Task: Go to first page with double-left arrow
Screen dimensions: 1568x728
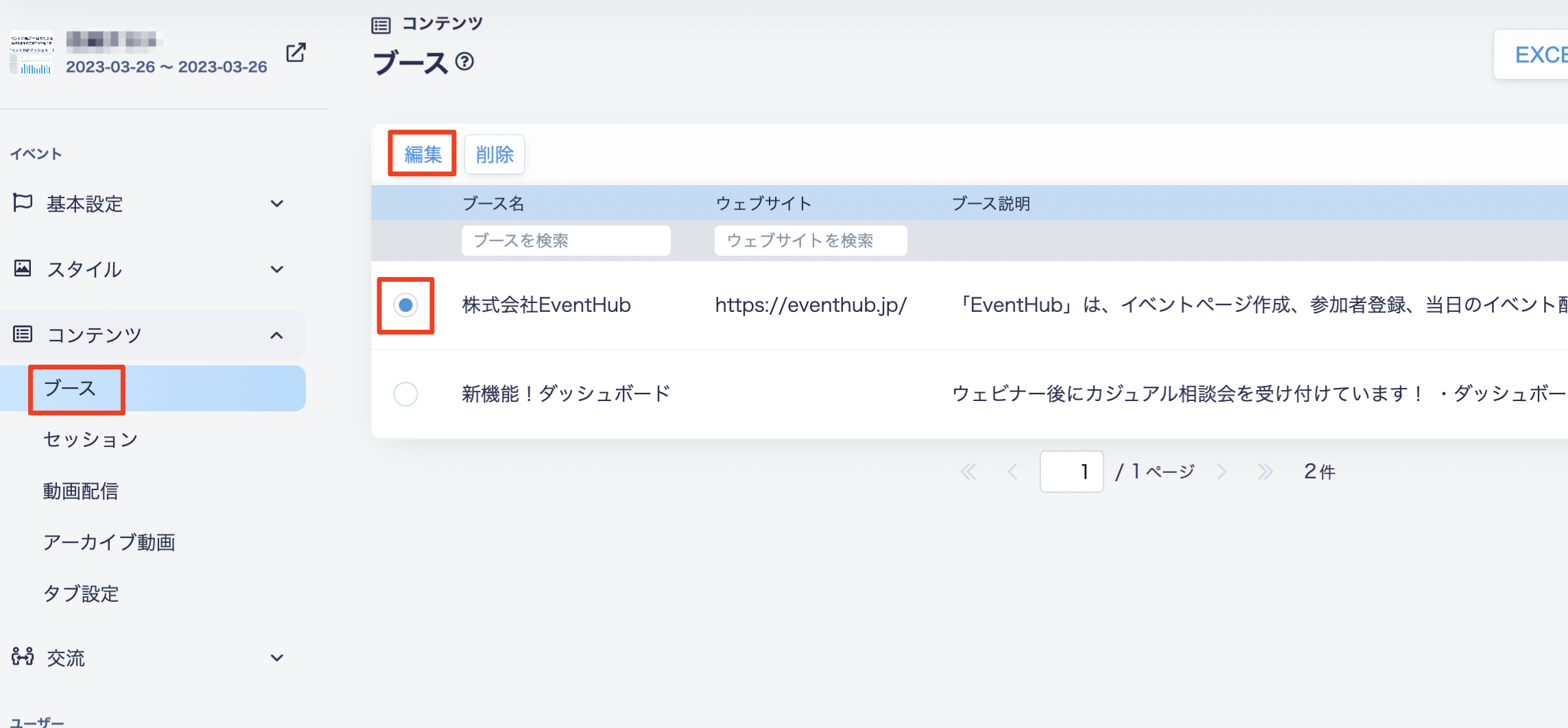Action: (968, 472)
